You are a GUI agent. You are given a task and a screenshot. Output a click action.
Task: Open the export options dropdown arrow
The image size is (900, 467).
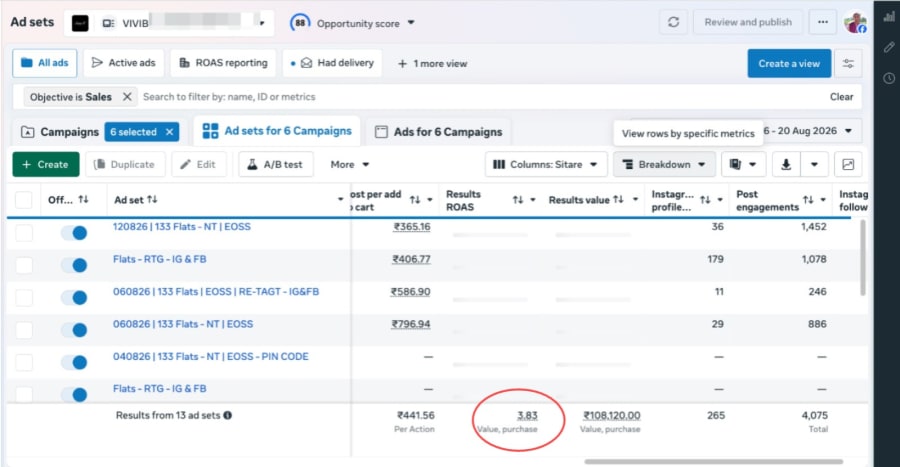tap(814, 165)
